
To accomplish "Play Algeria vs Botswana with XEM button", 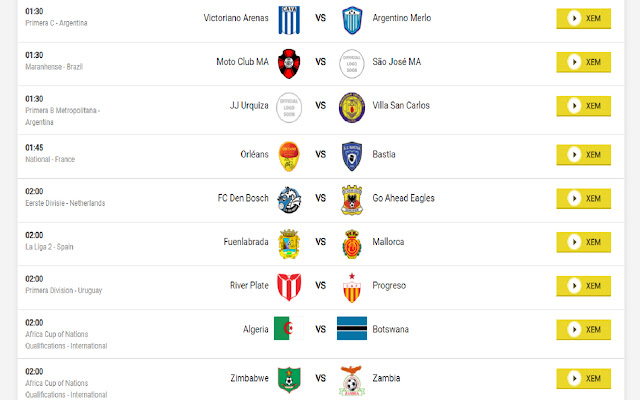I will pos(584,329).
